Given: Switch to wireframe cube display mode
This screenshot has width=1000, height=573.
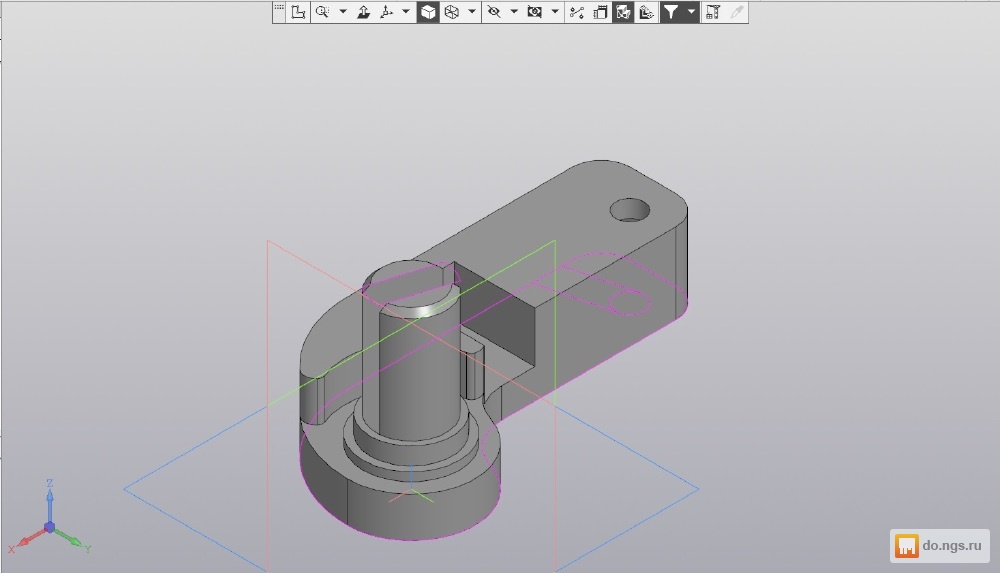Looking at the screenshot, I should 452,12.
